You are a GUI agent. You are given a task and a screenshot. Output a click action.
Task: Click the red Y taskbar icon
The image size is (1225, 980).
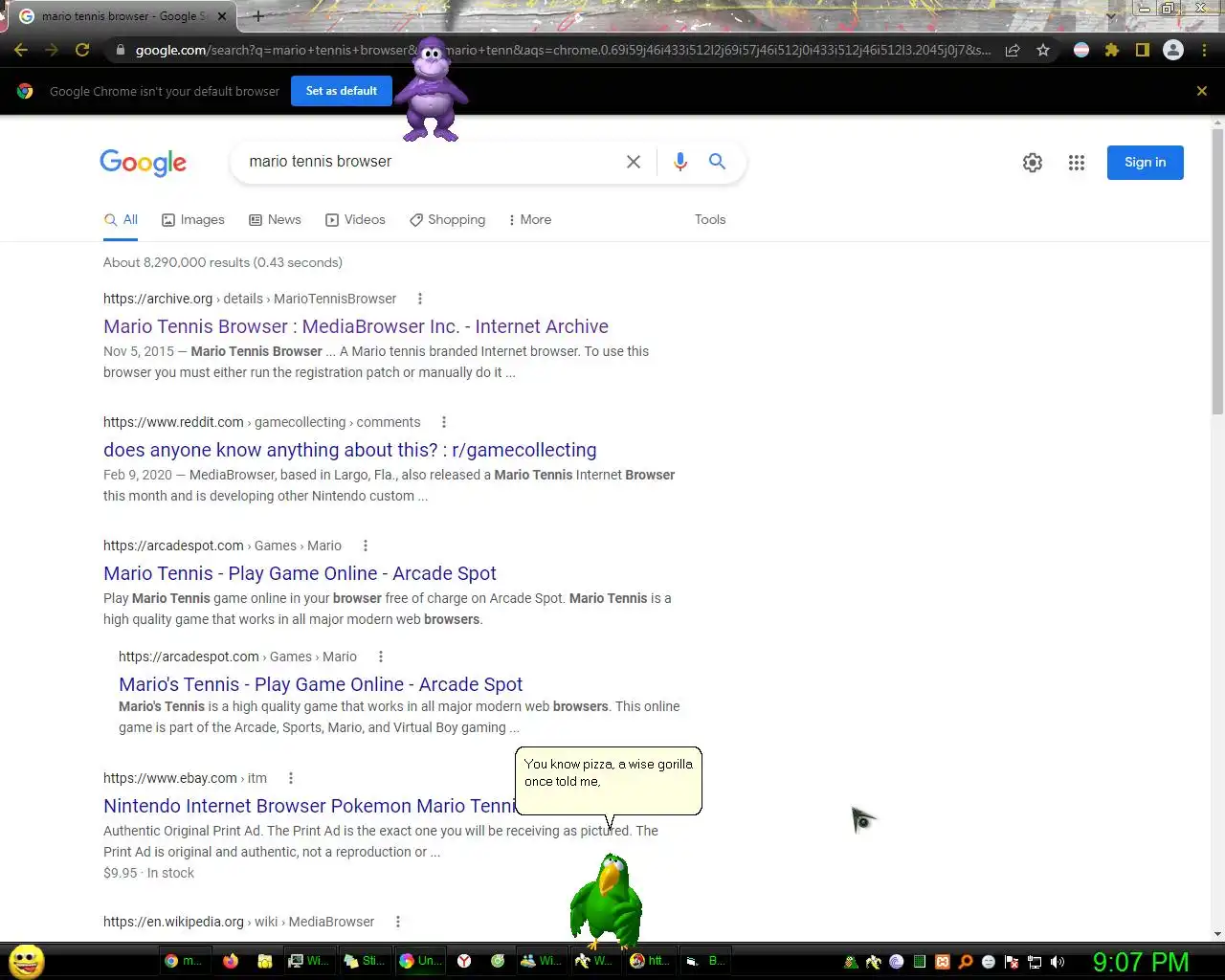coord(464,961)
